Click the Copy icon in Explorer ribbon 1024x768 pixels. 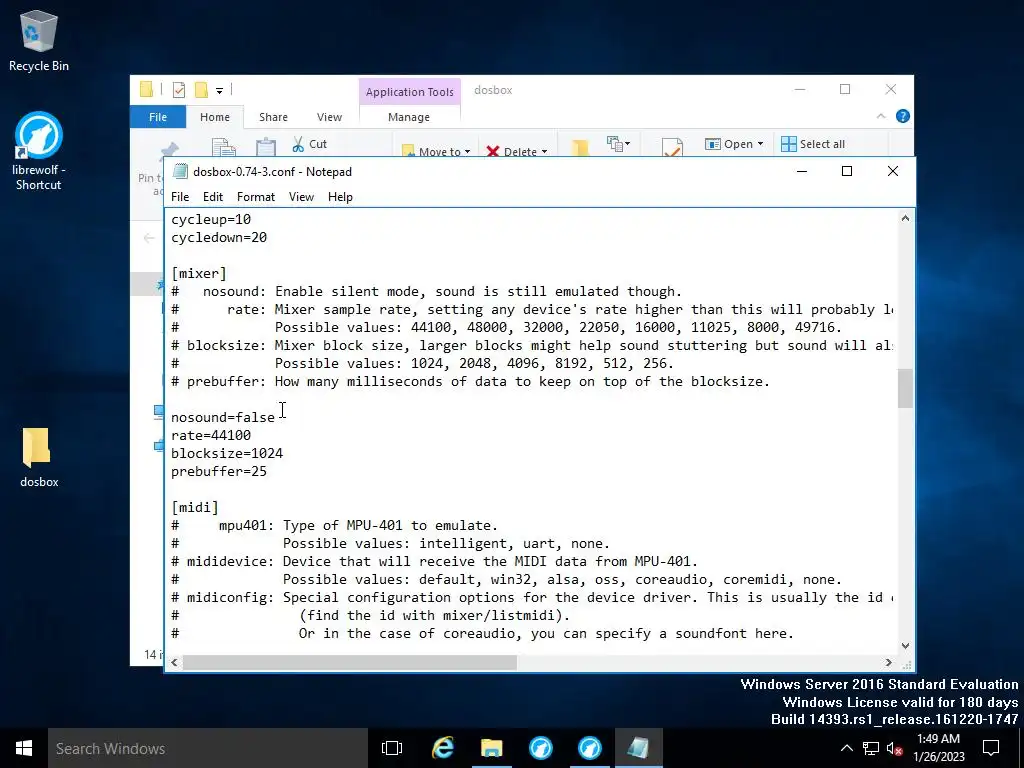click(x=223, y=147)
